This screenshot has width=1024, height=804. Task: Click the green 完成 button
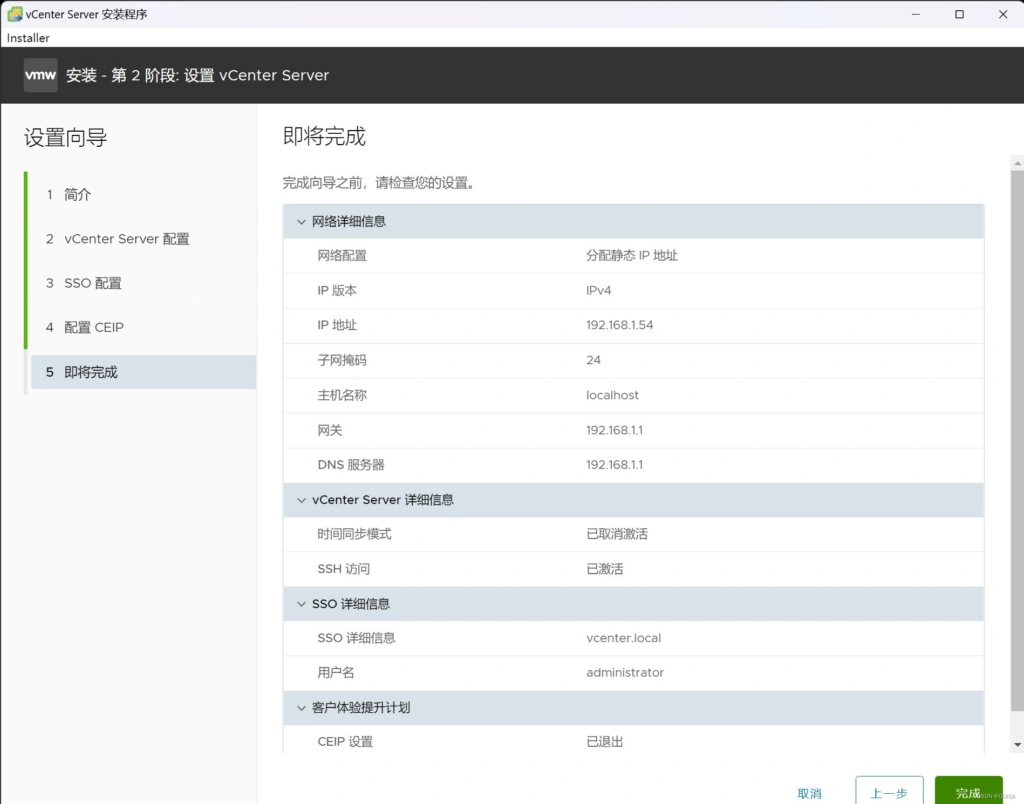[968, 792]
